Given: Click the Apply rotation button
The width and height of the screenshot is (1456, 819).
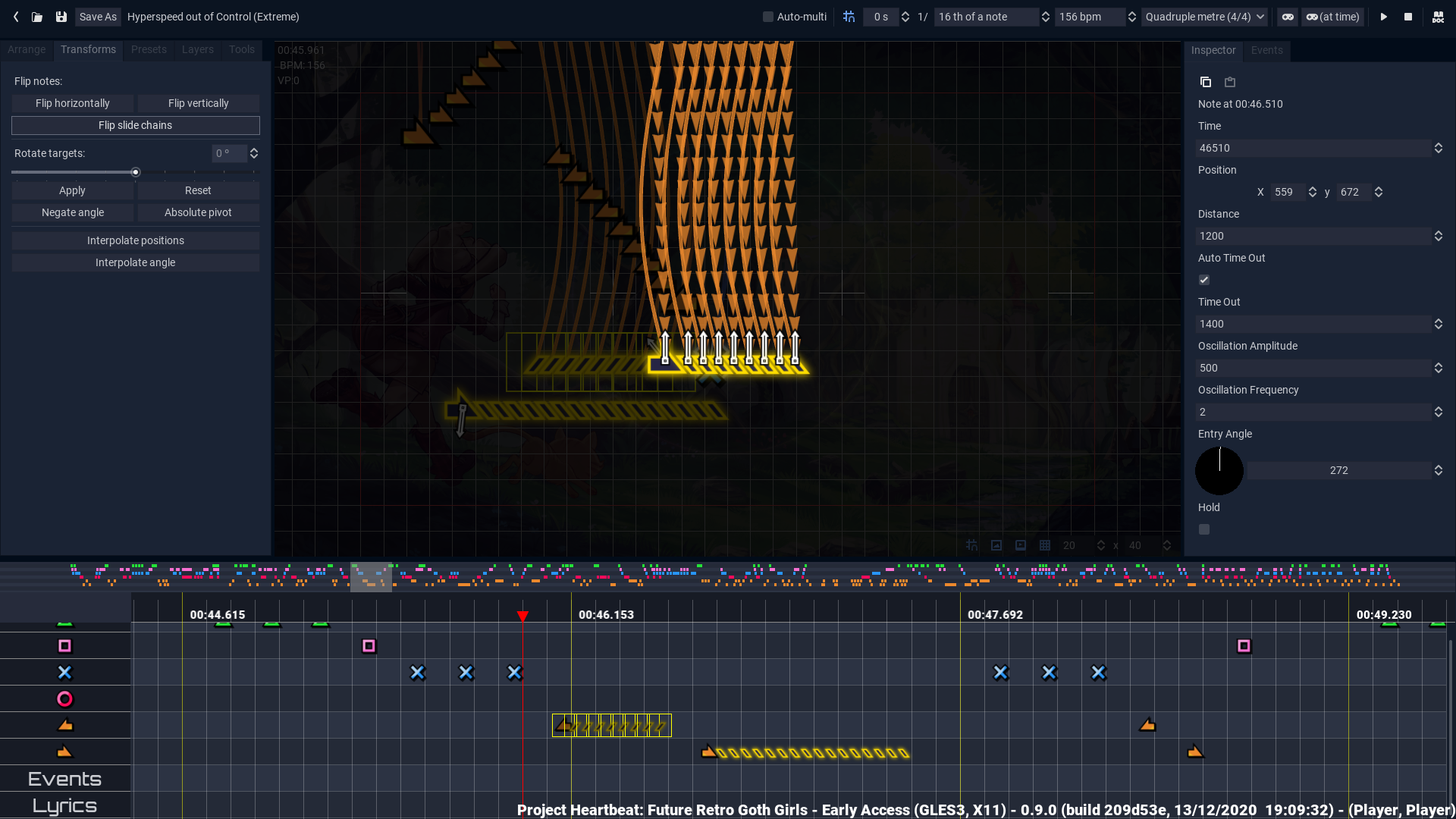Looking at the screenshot, I should pyautogui.click(x=73, y=190).
